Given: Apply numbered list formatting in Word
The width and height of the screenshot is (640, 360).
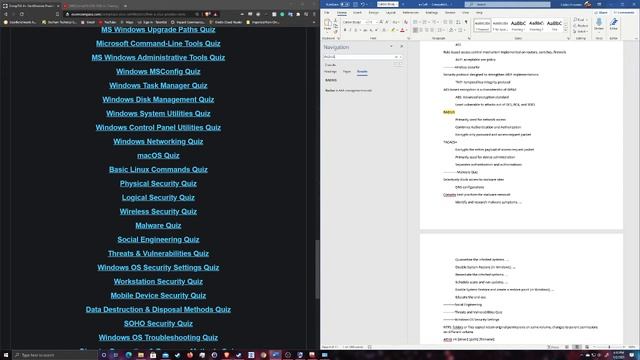Looking at the screenshot, I should point(425,22).
